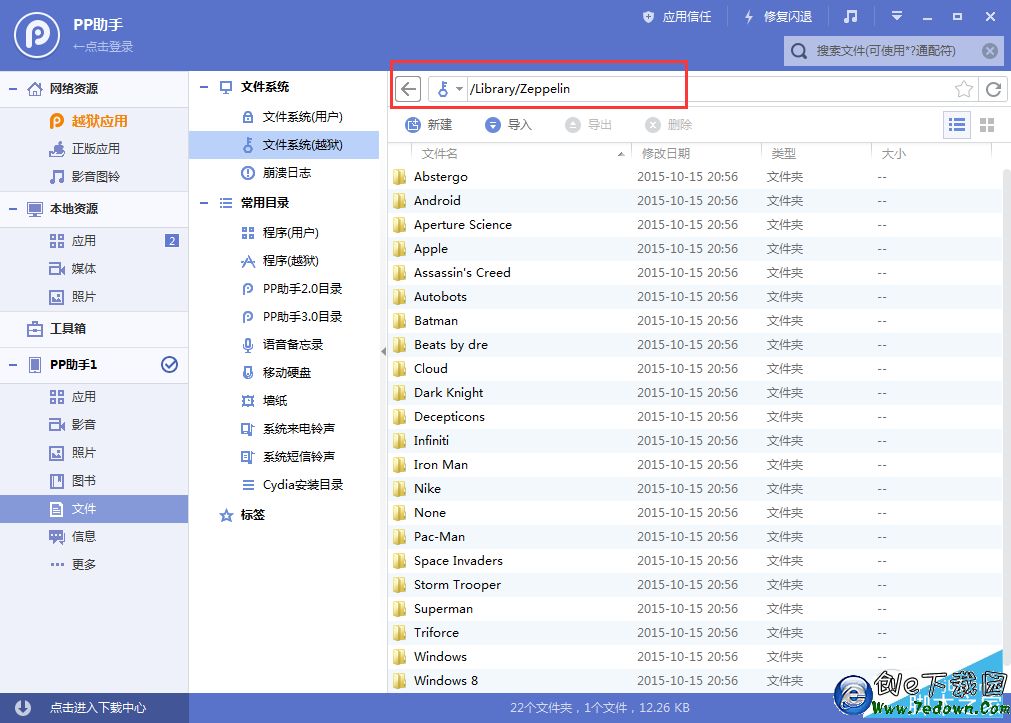The image size is (1011, 723).
Task: Collapse the 文件系统 tree node
Action: point(204,87)
